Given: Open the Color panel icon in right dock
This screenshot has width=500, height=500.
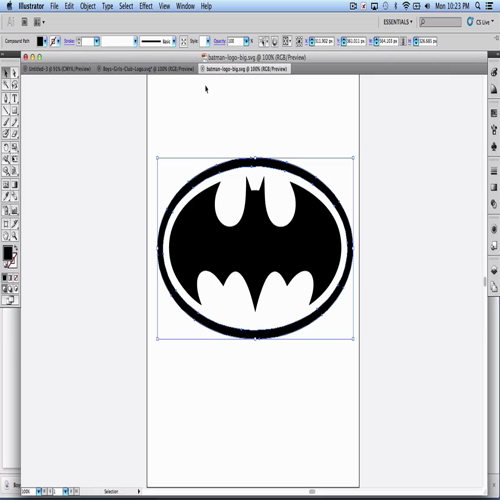Looking at the screenshot, I should [x=494, y=72].
